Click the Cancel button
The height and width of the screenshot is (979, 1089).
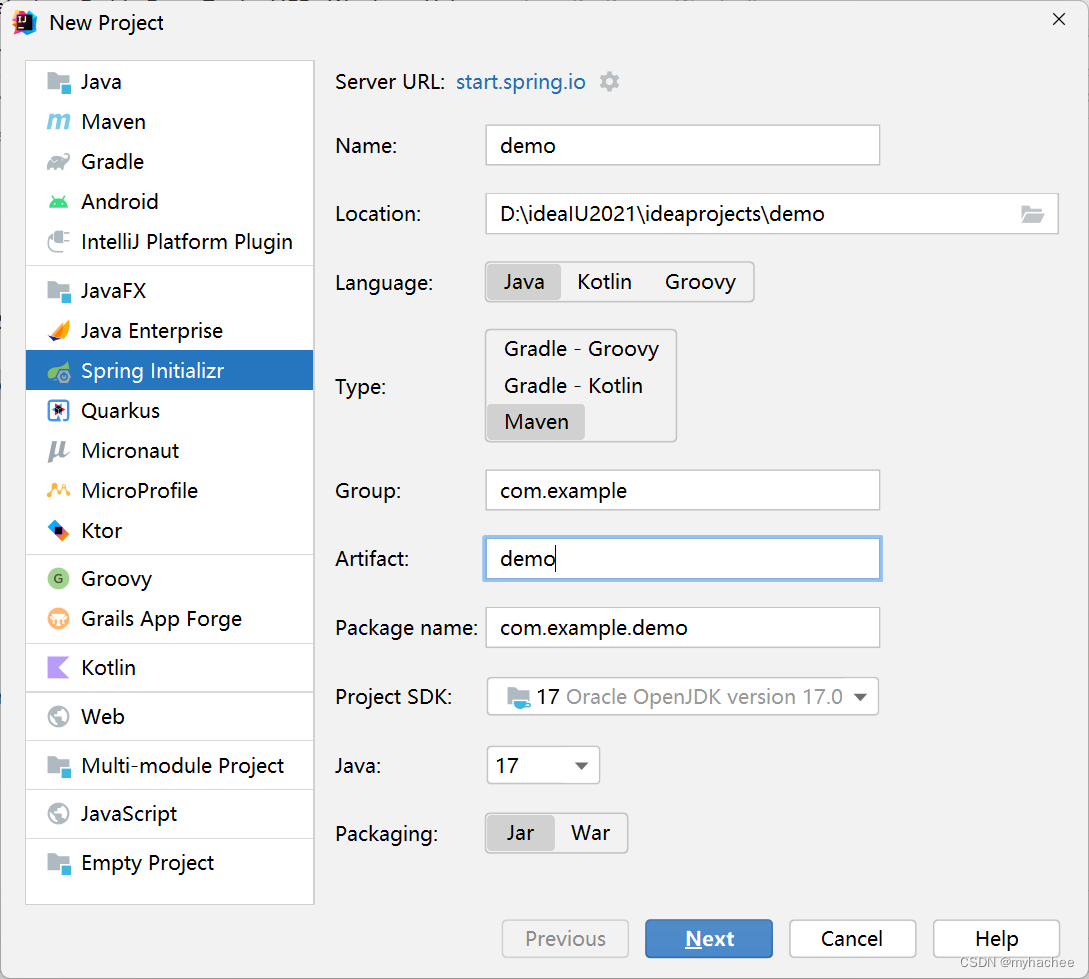[x=852, y=939]
